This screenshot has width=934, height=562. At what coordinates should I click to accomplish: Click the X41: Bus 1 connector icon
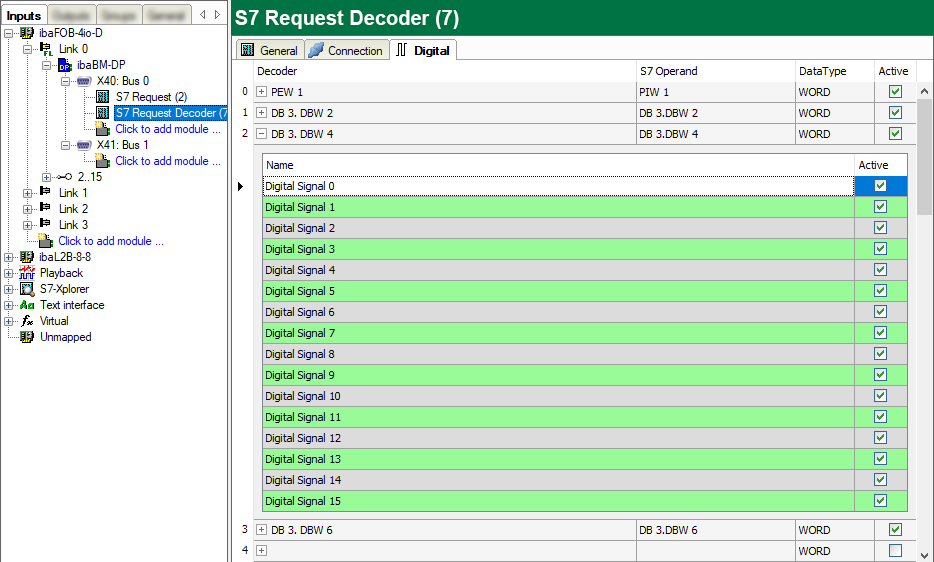point(84,145)
